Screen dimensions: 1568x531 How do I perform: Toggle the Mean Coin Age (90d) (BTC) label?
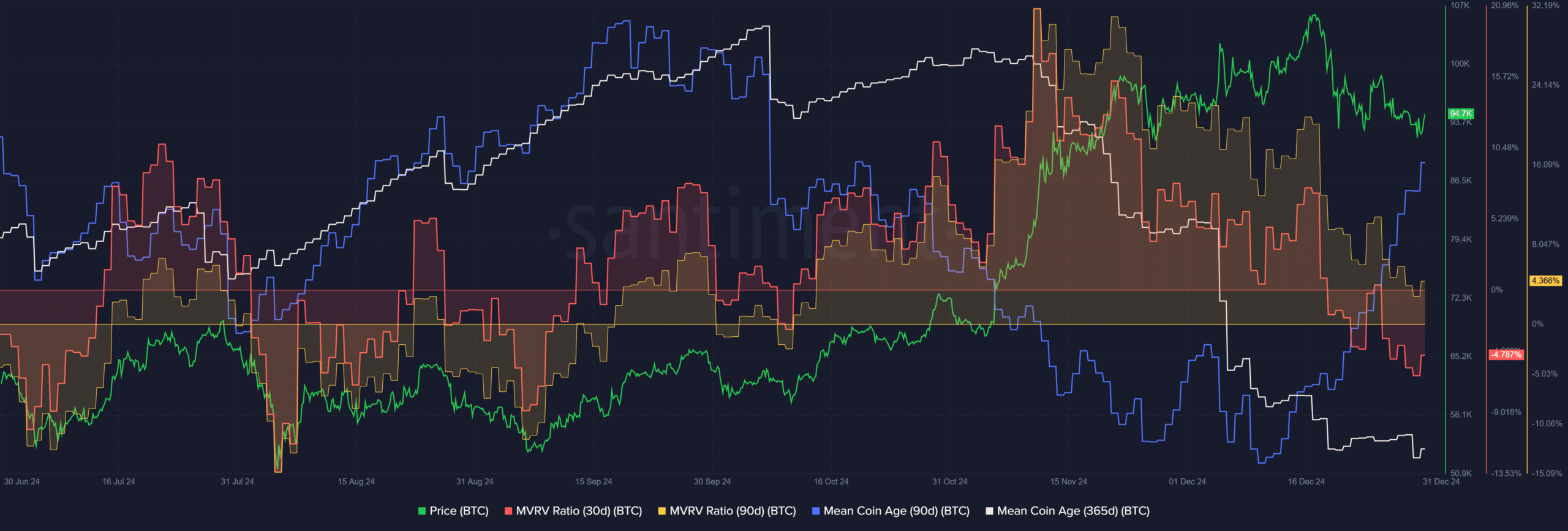point(897,511)
